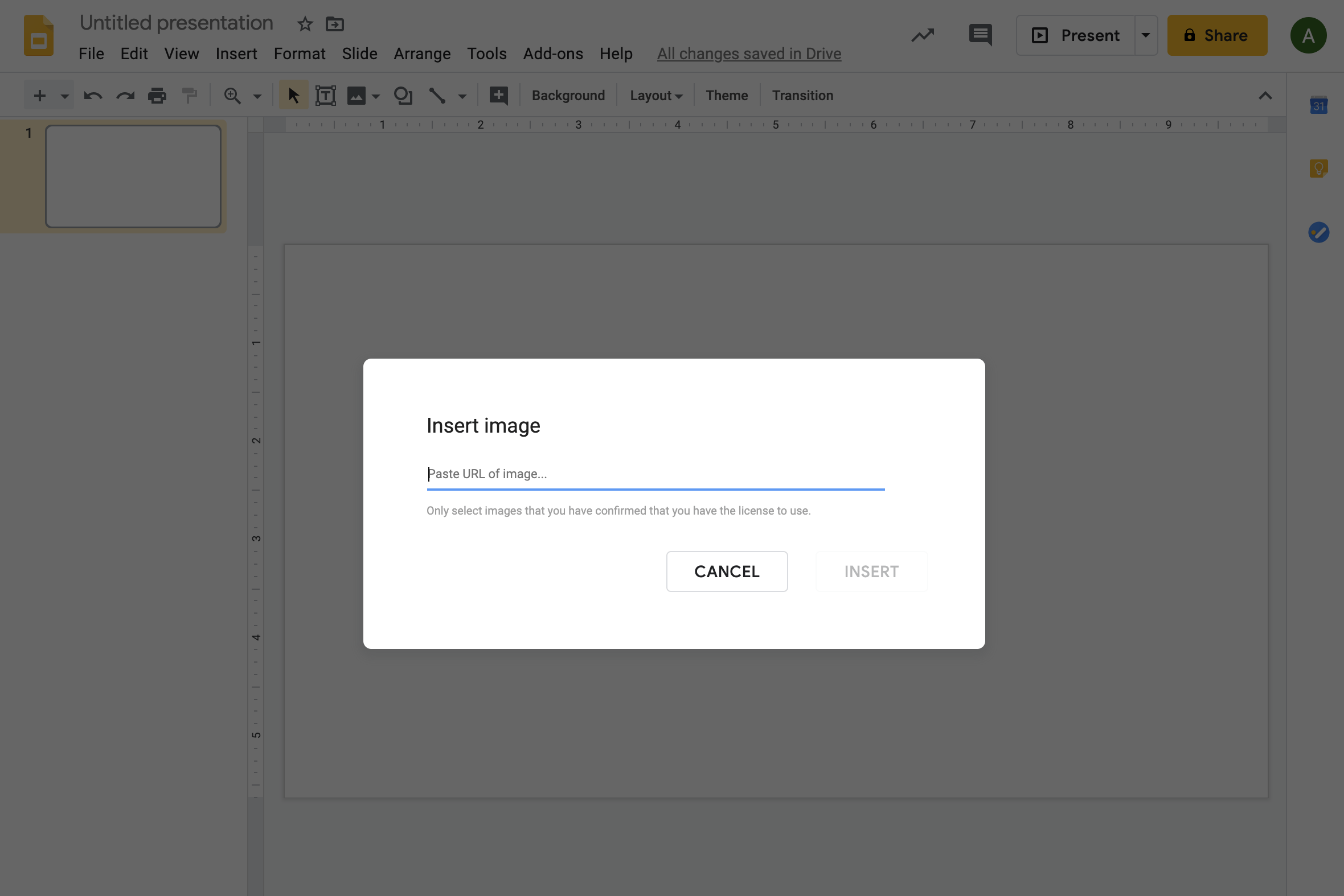Click slide 1 thumbnail in panel
This screenshot has width=1344, height=896.
click(134, 175)
